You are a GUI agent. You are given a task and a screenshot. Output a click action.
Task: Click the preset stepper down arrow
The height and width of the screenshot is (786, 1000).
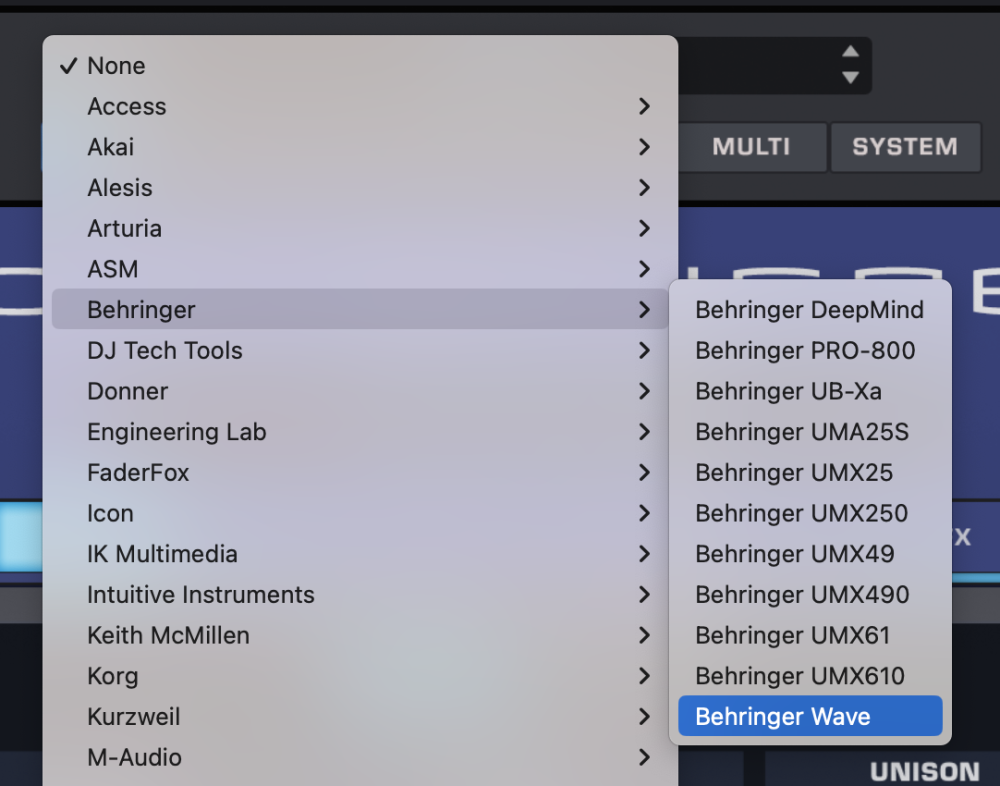[x=850, y=77]
